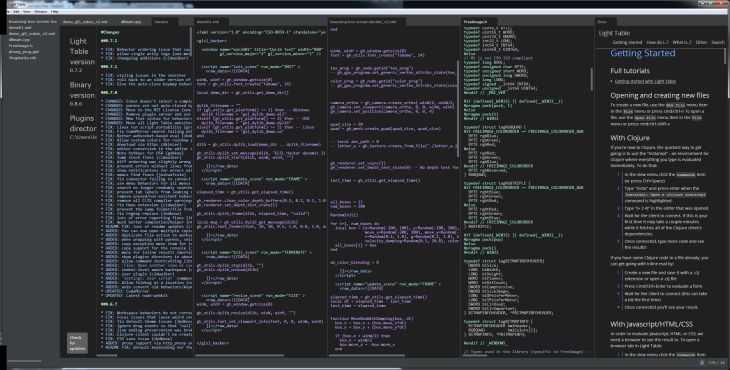This screenshot has height=370, width=730.
Task: Open the Window menu
Action: pos(41,12)
